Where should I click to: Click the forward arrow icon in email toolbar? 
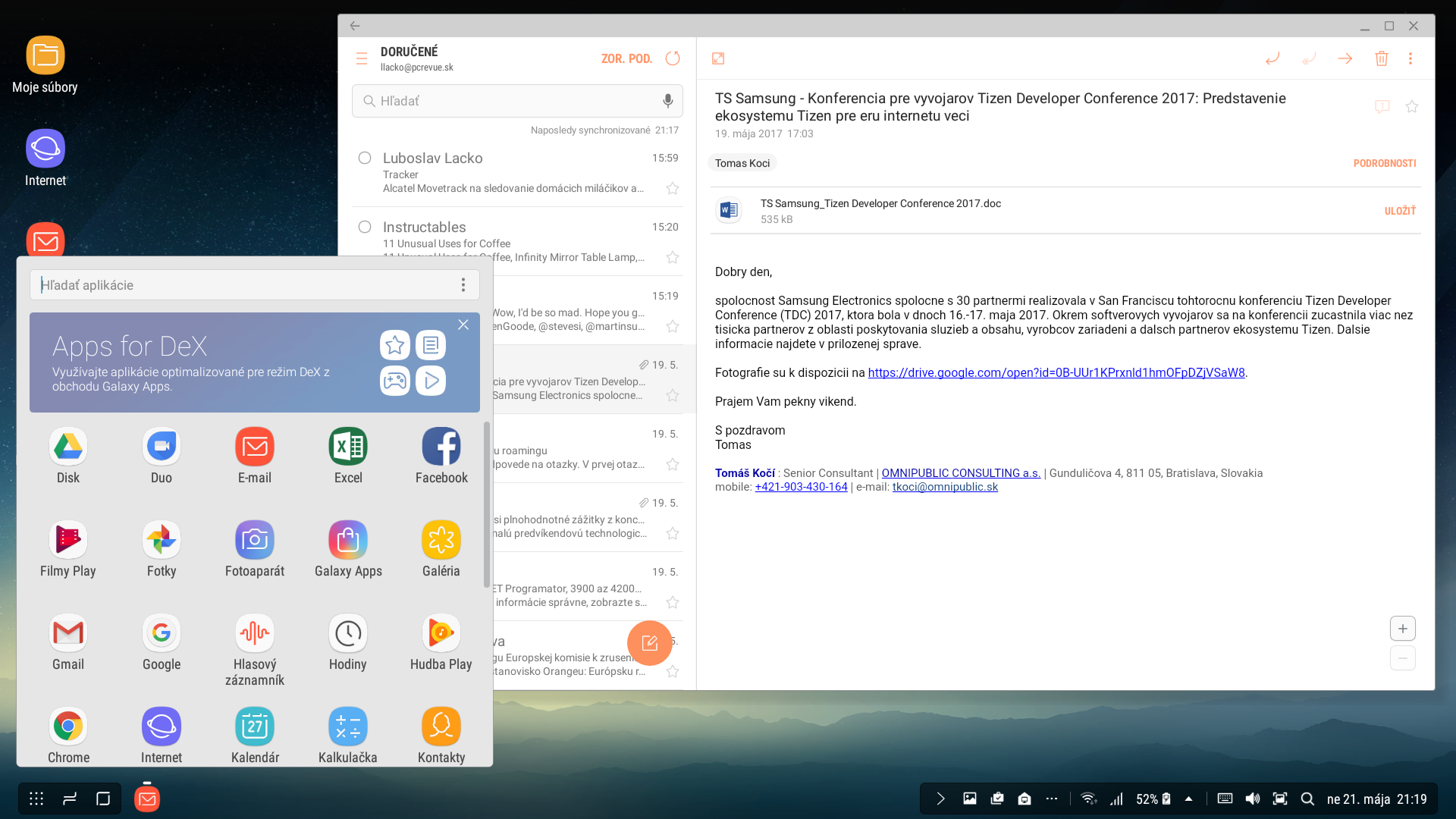(1345, 58)
